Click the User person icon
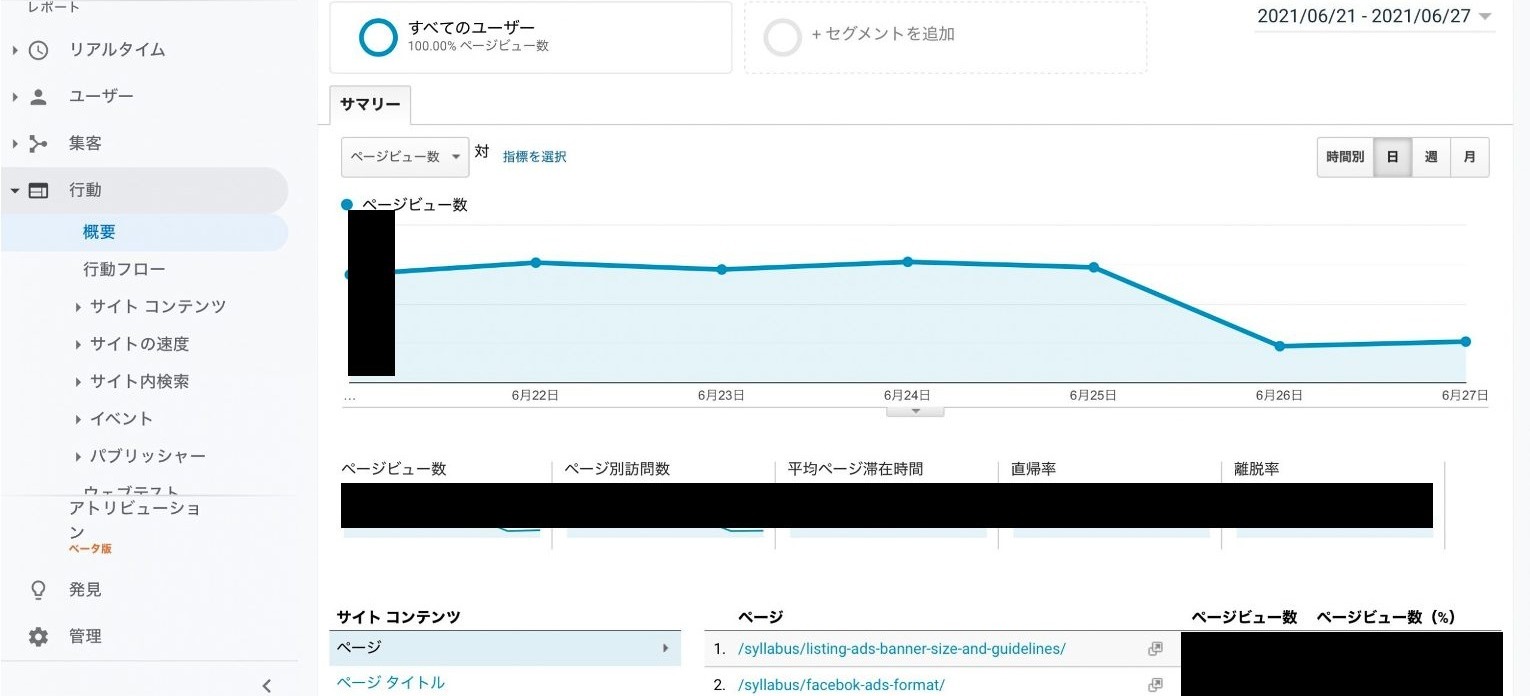This screenshot has width=1530, height=696. coord(38,97)
